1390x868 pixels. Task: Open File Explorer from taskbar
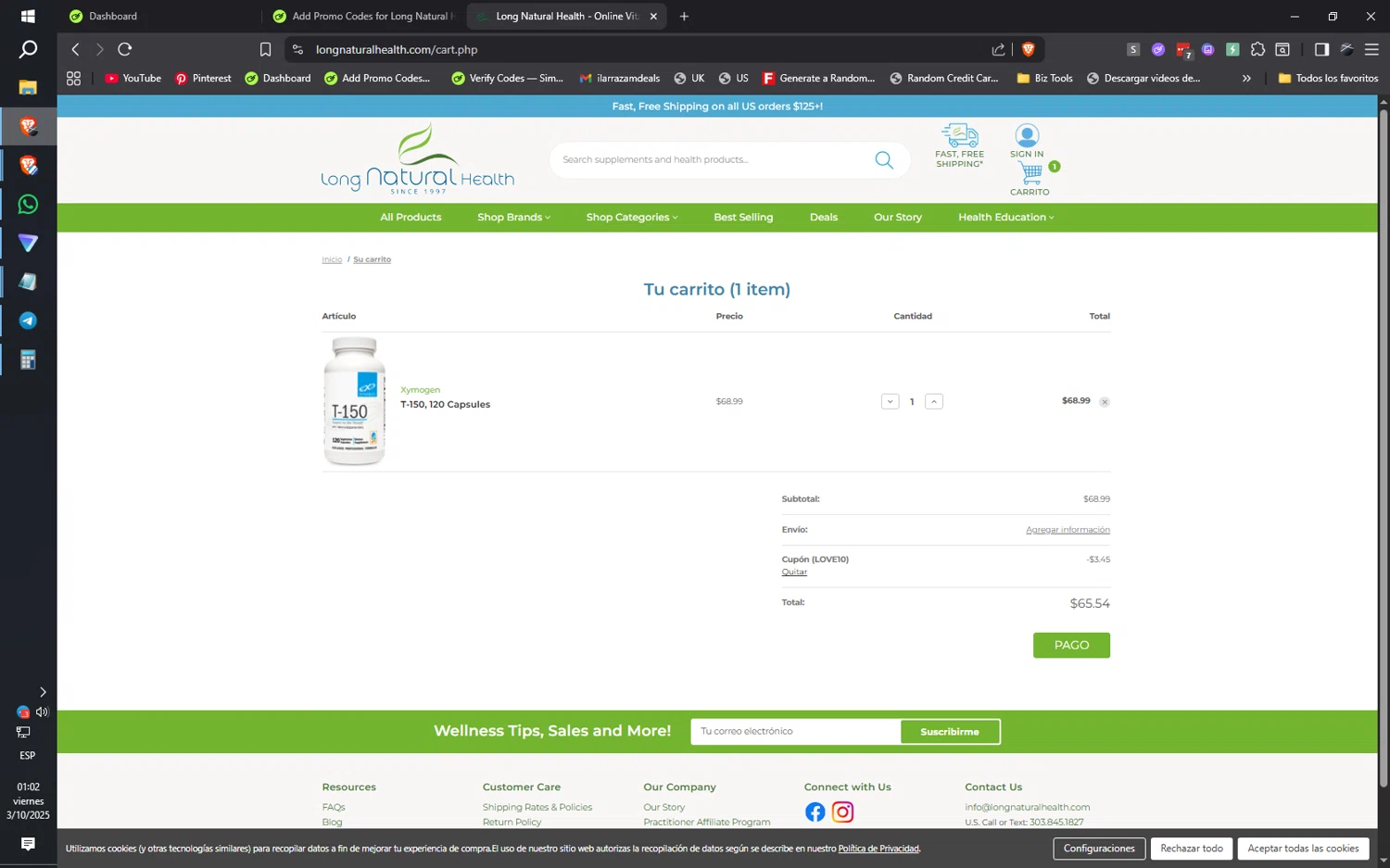tap(28, 87)
